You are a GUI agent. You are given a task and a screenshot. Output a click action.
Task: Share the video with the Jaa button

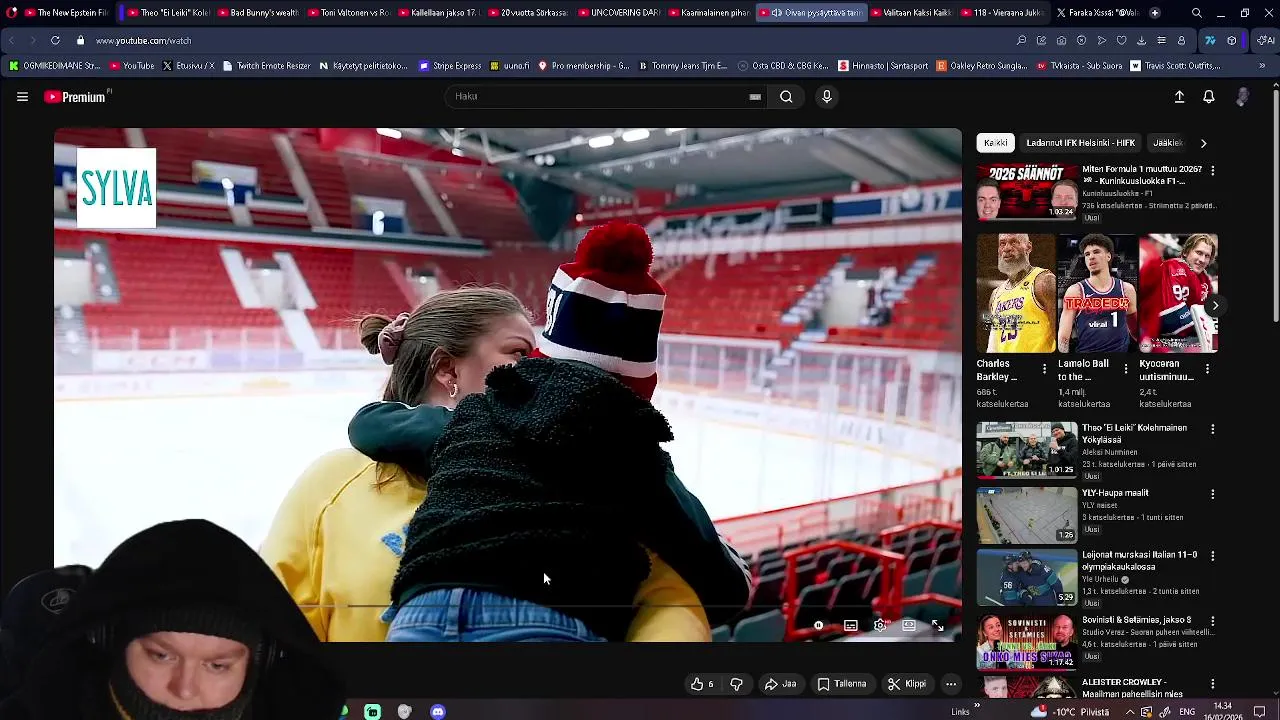781,684
